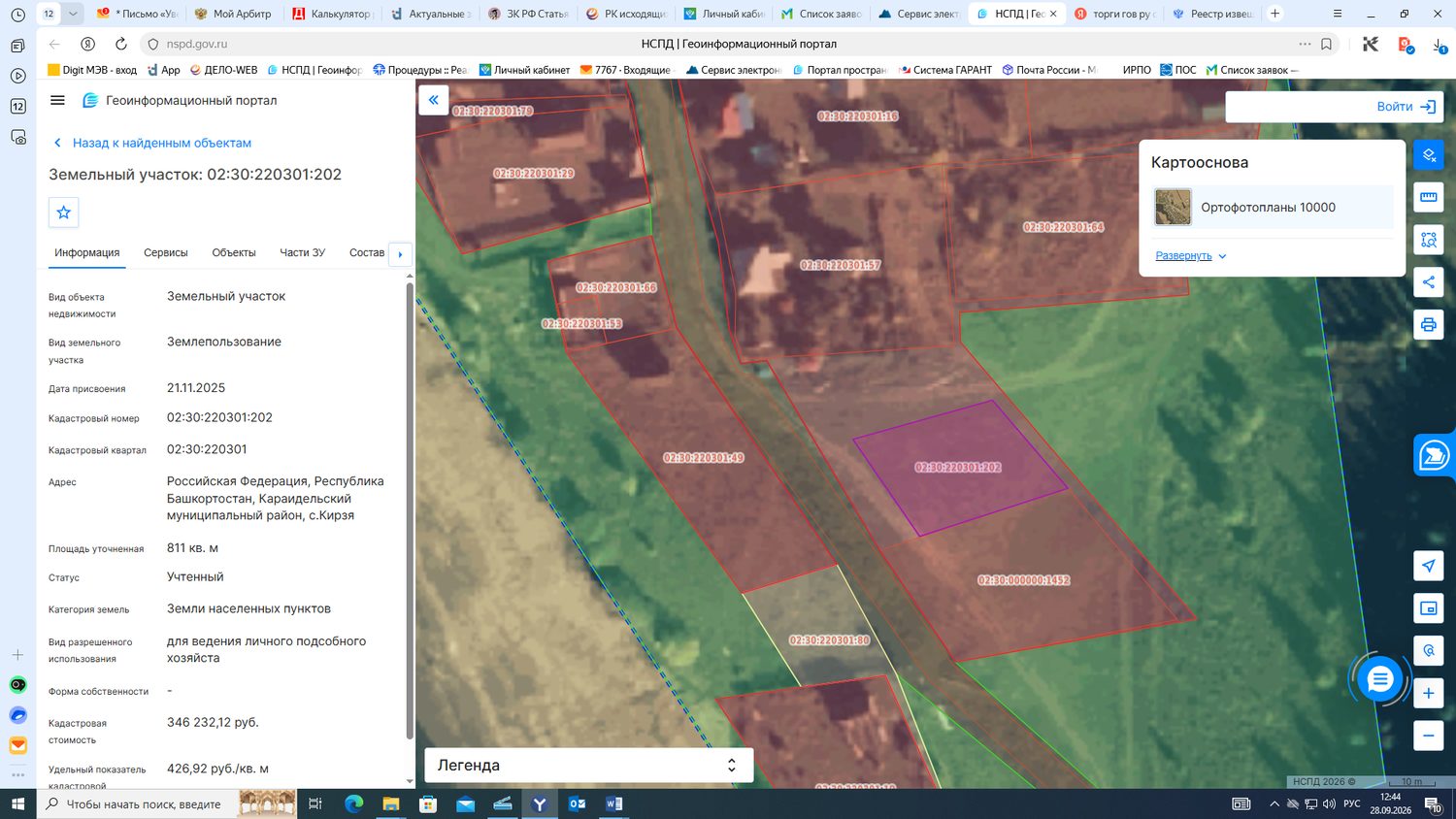Click Назад к найденным объектам link
This screenshot has width=1456, height=819.
[x=152, y=143]
